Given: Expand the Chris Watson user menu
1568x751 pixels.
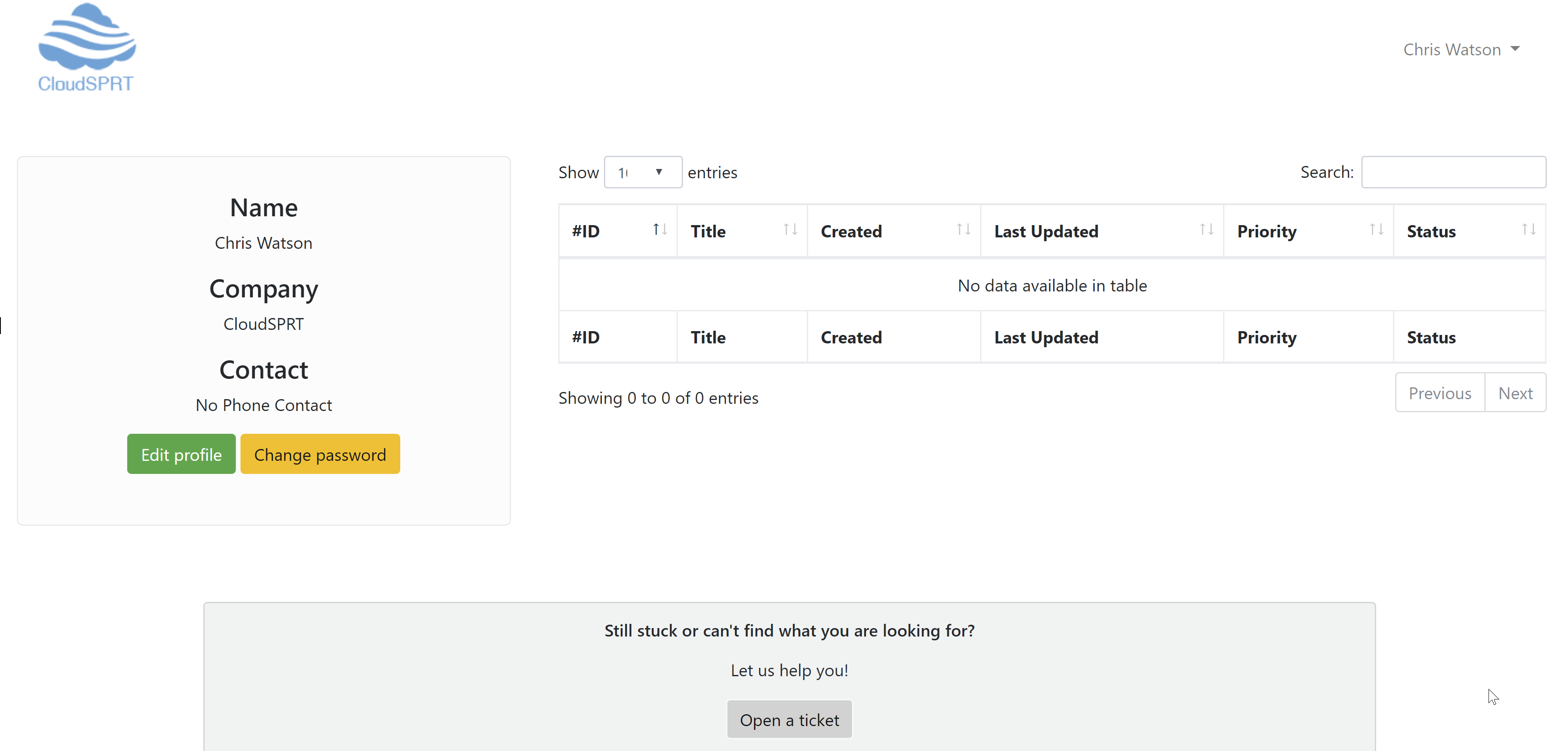Looking at the screenshot, I should pyautogui.click(x=1452, y=49).
